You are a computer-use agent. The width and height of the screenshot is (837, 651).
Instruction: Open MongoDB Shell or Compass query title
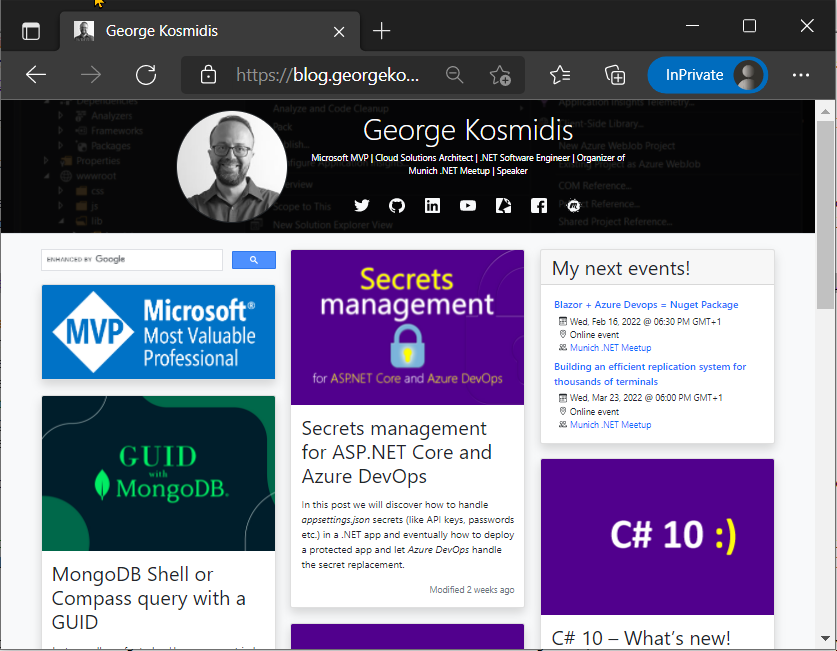(x=148, y=598)
